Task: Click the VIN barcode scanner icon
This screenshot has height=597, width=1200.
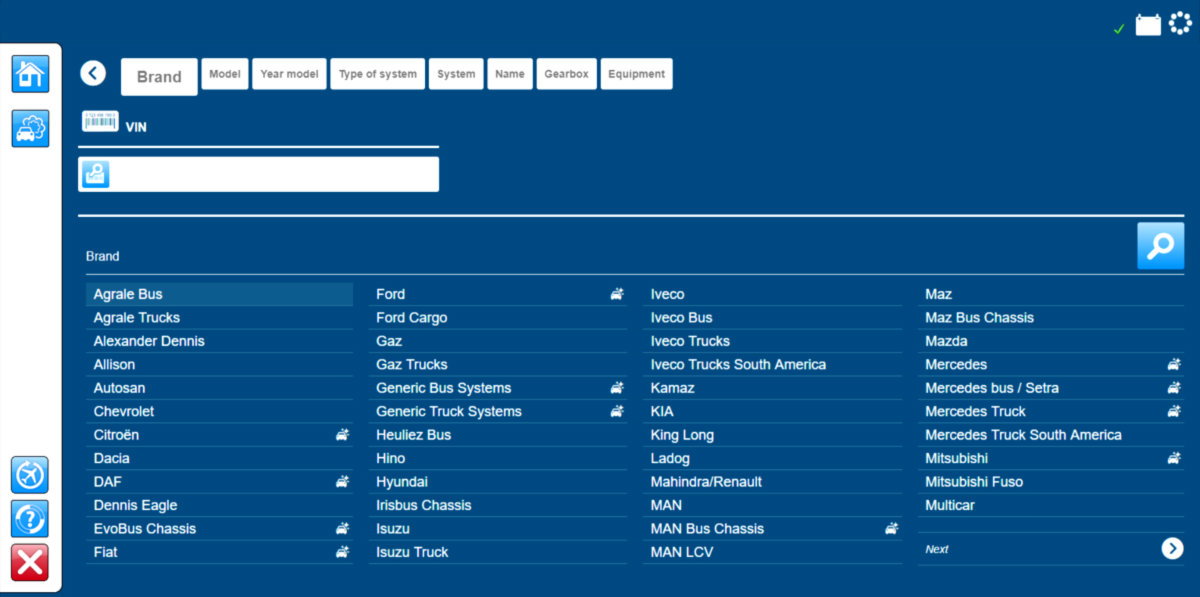Action: click(x=100, y=122)
